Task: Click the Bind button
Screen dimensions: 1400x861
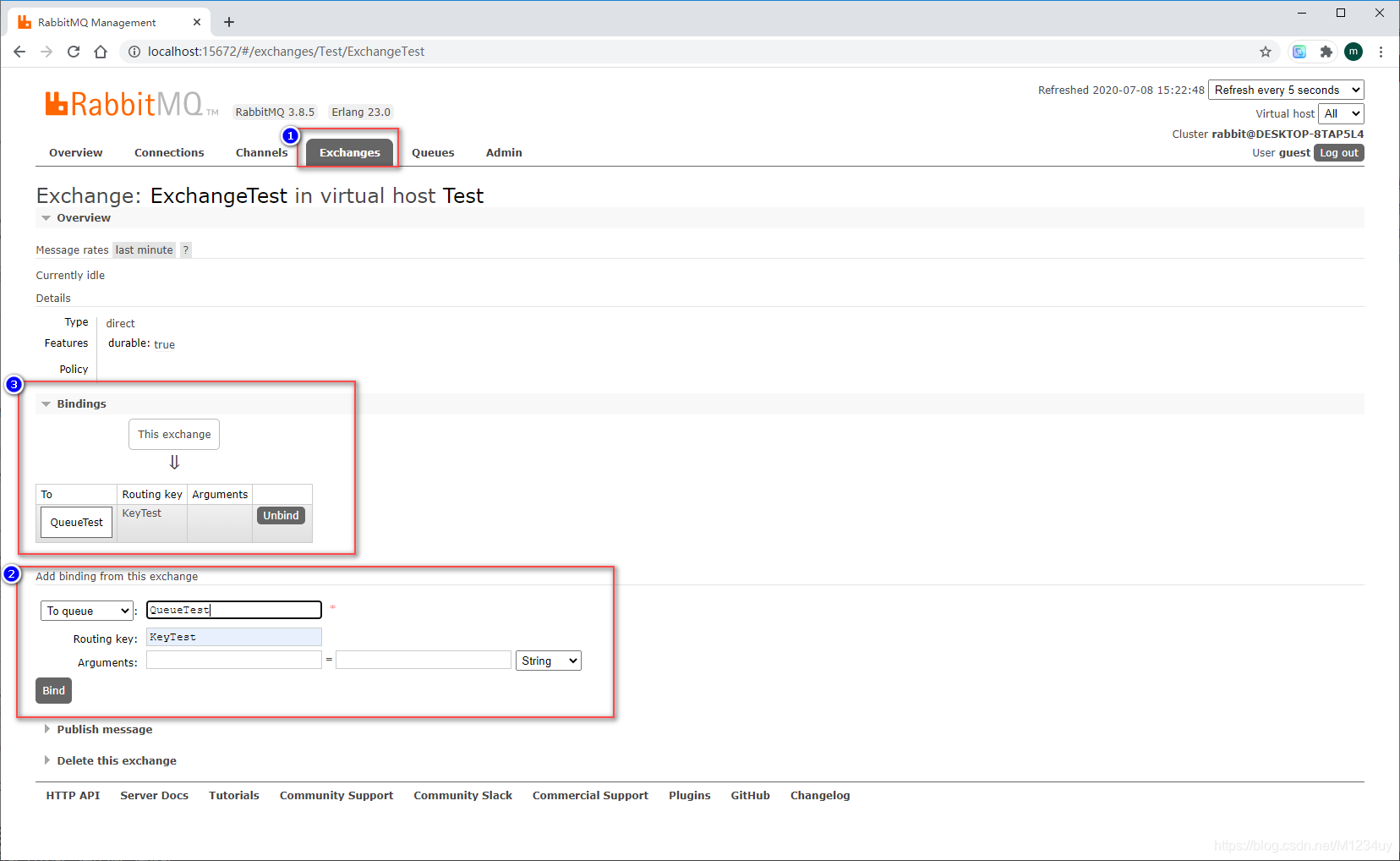Action: pos(53,691)
